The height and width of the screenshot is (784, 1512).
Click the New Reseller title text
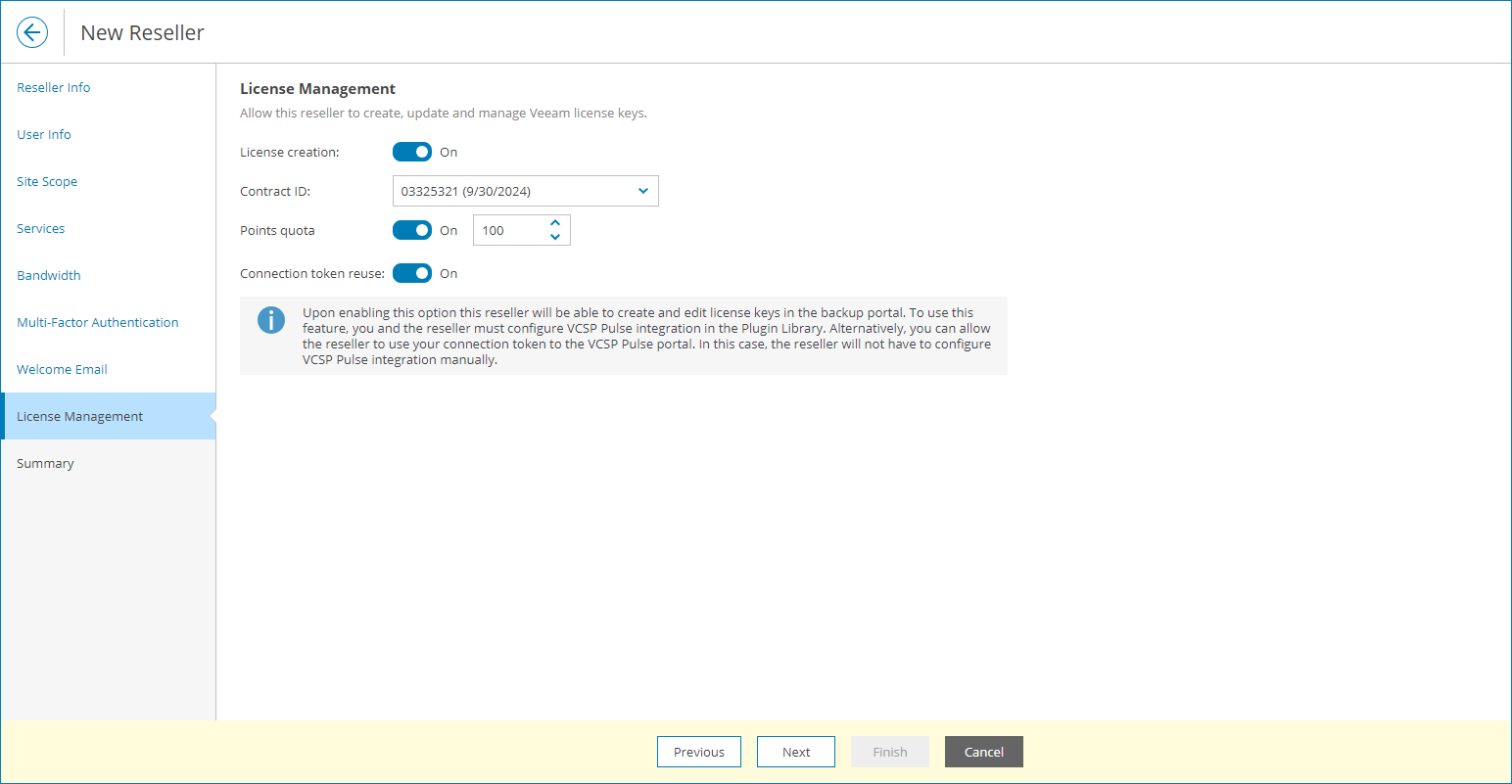(143, 32)
